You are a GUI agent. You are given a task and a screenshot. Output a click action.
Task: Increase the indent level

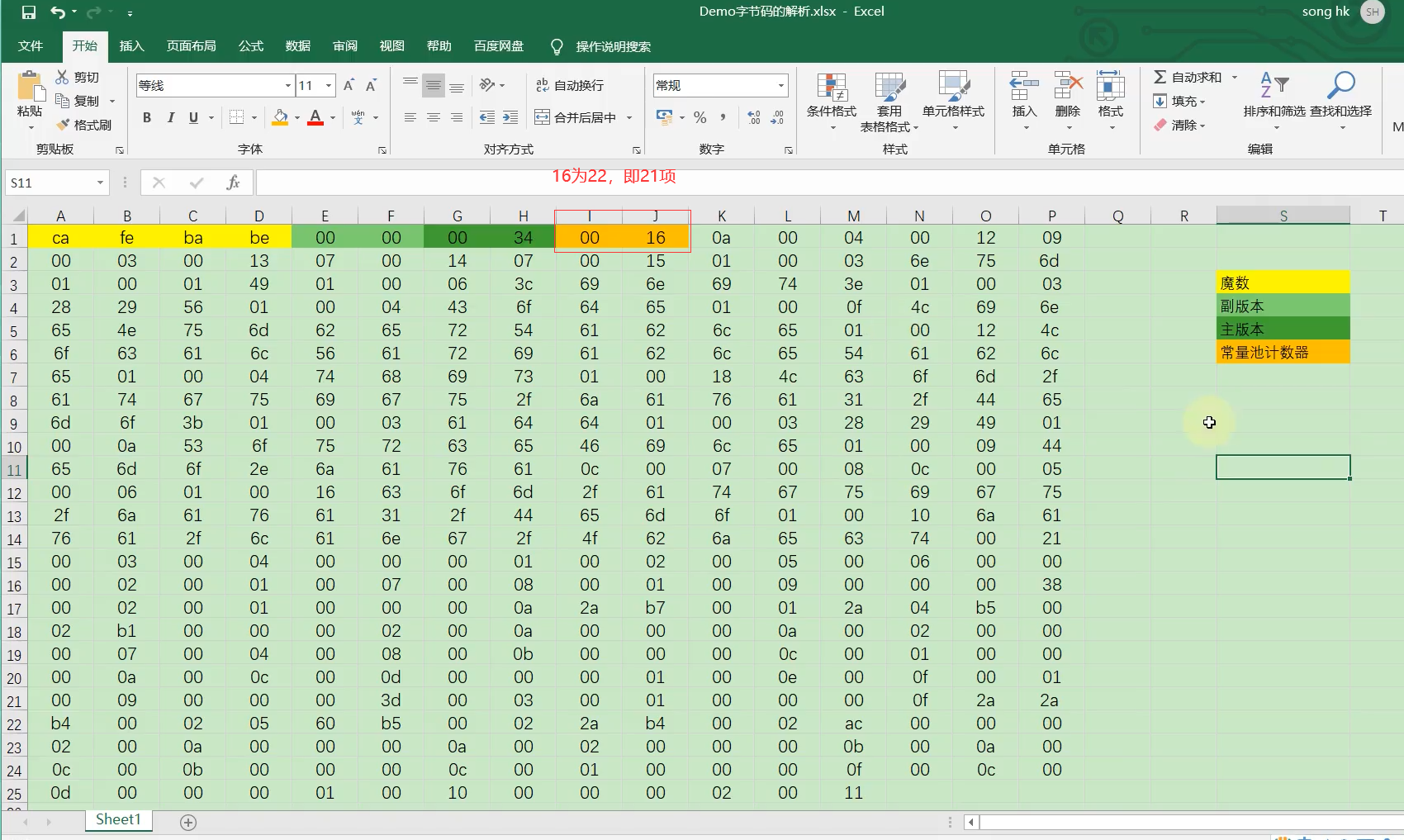pos(510,117)
